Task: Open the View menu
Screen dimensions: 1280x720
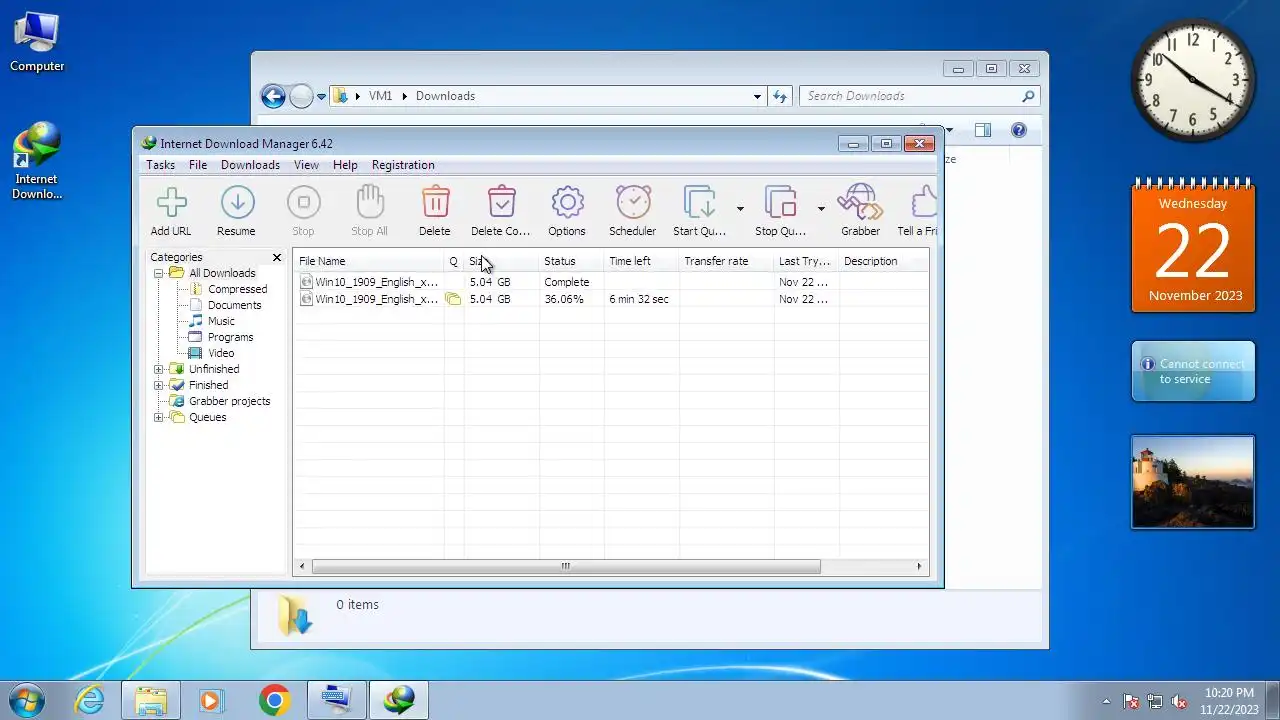Action: 306,165
